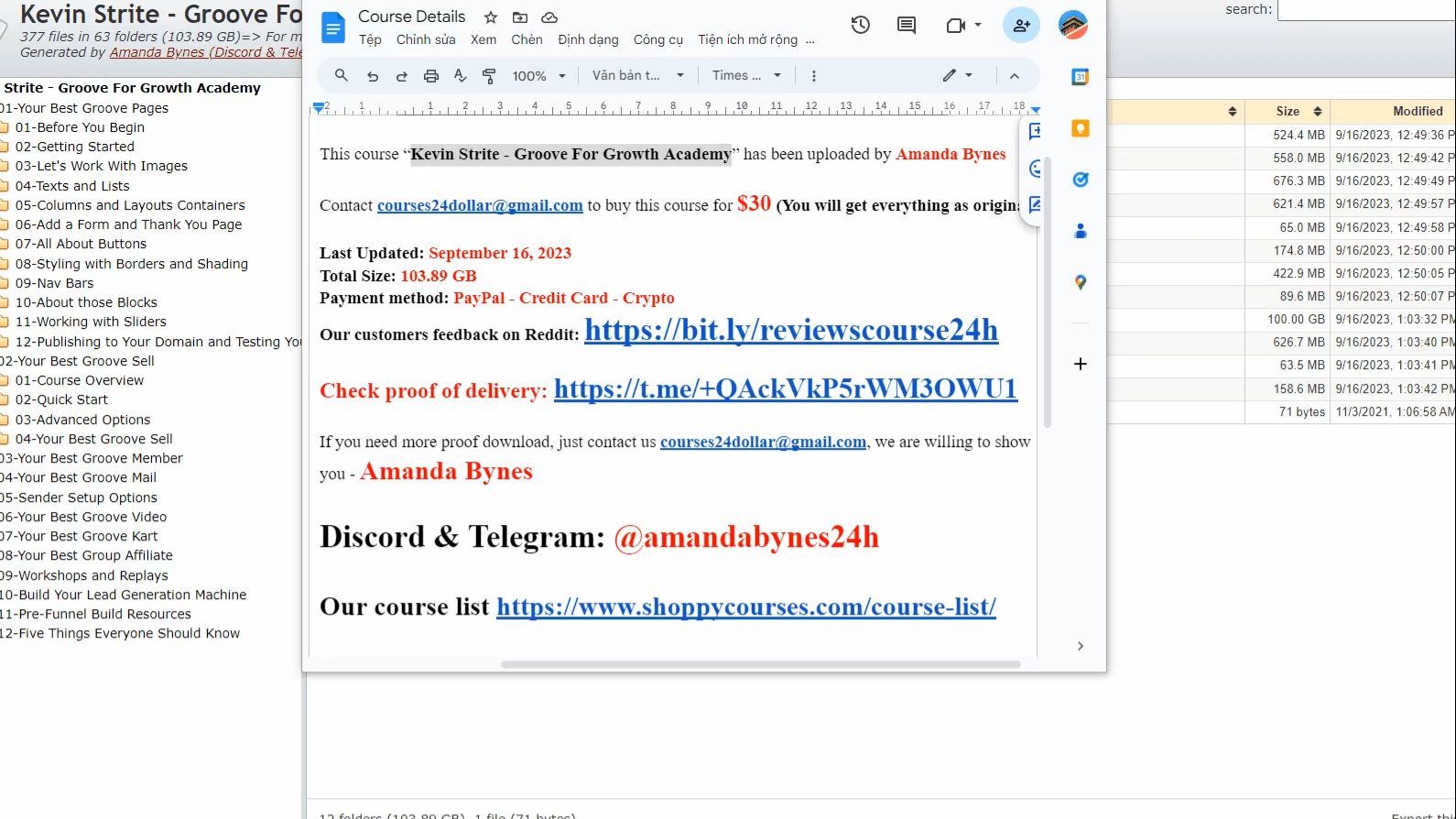Click the first courses24dollar@gmail.com link
Viewport: 1456px width, 819px height.
pyautogui.click(x=480, y=205)
